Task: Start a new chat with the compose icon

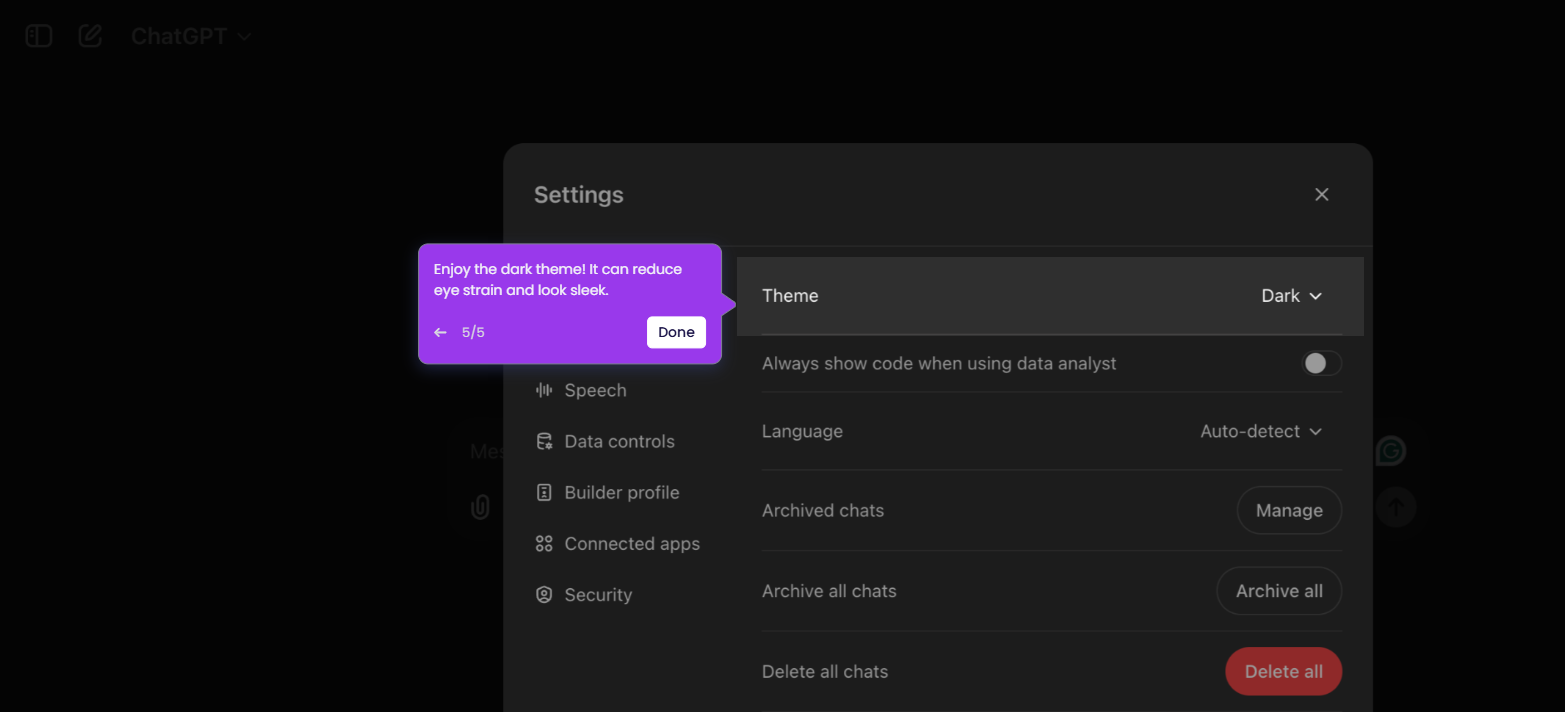Action: [x=89, y=35]
